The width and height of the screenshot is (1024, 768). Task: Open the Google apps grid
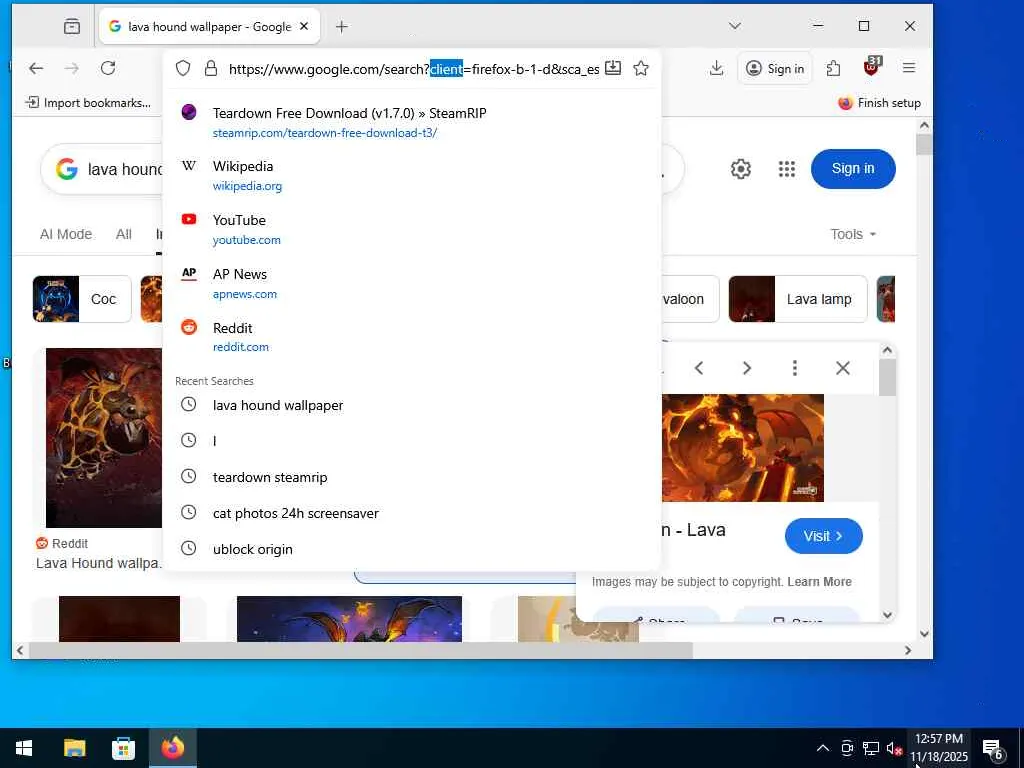(x=787, y=169)
